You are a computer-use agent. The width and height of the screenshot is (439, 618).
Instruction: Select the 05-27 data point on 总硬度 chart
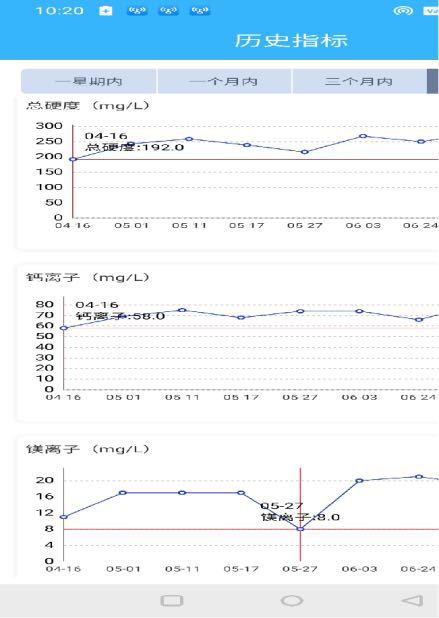(305, 152)
